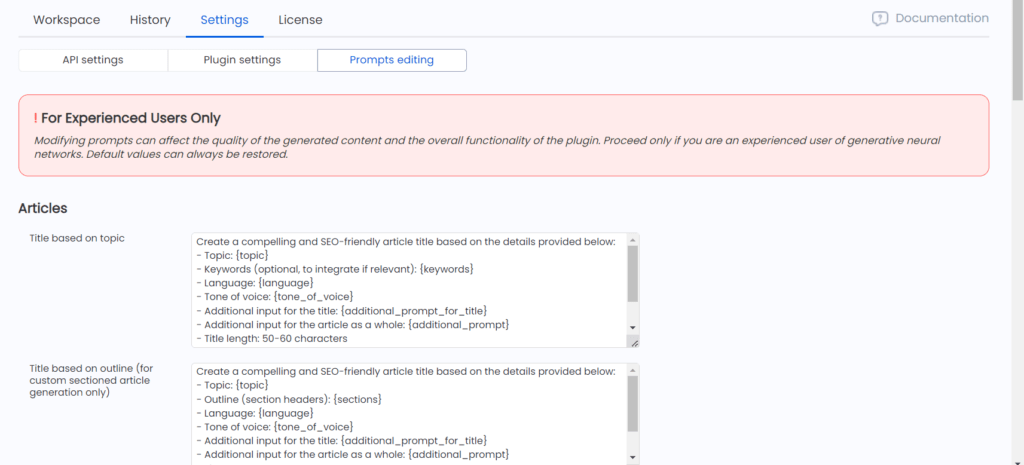
Task: Click scrollbar thumb in topic title prompt box
Action: click(x=632, y=274)
